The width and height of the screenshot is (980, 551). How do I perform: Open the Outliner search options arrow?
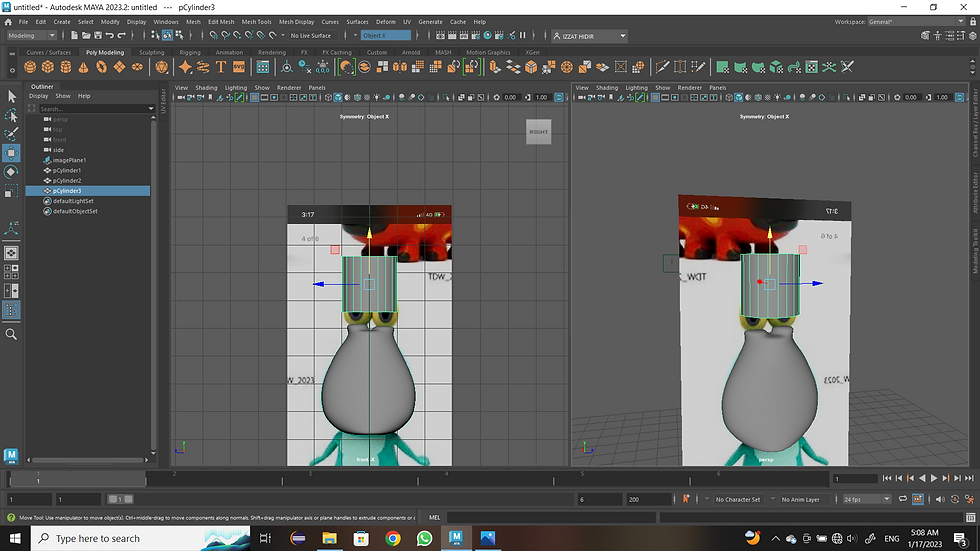point(151,109)
